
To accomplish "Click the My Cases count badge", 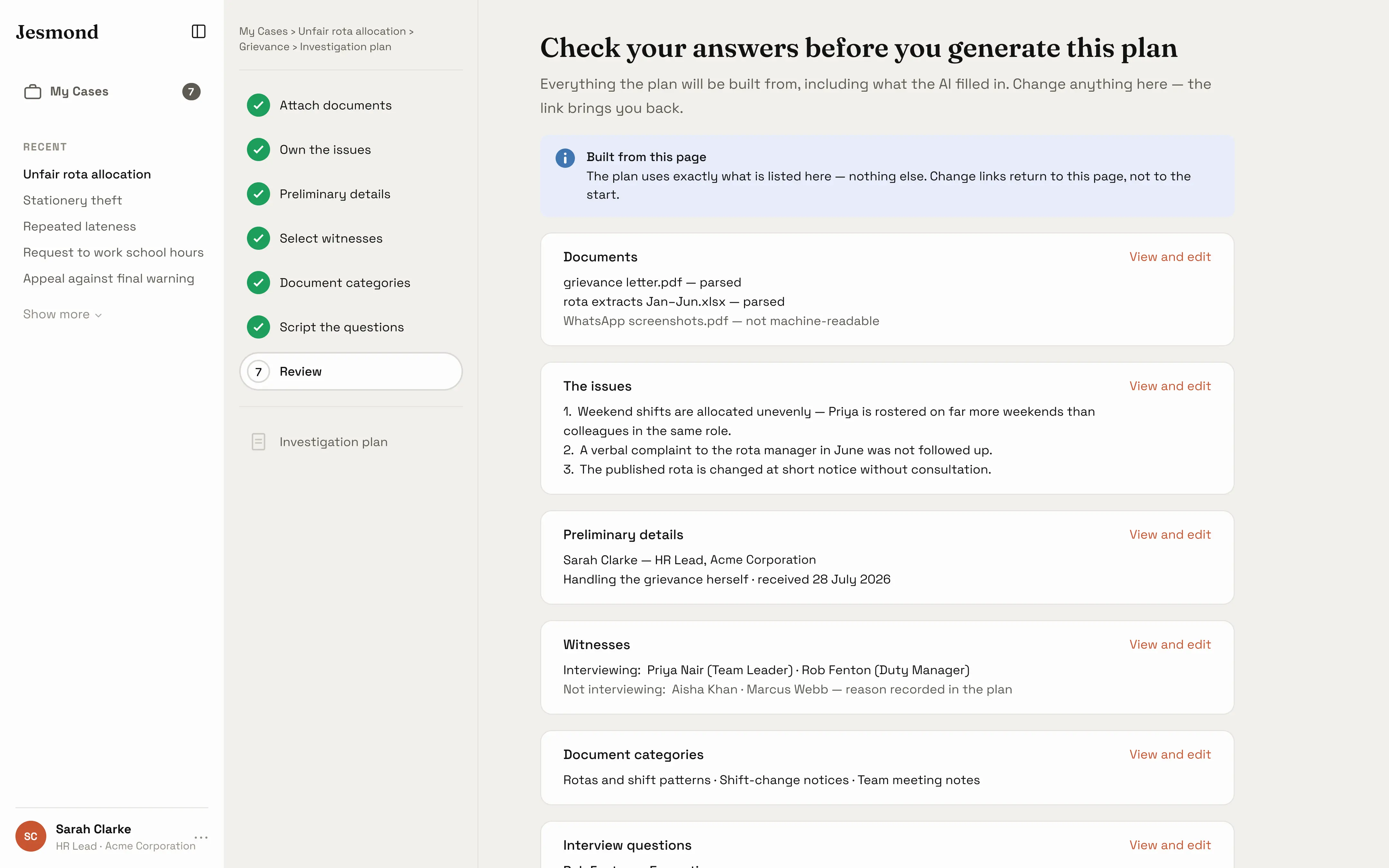I will [x=191, y=92].
